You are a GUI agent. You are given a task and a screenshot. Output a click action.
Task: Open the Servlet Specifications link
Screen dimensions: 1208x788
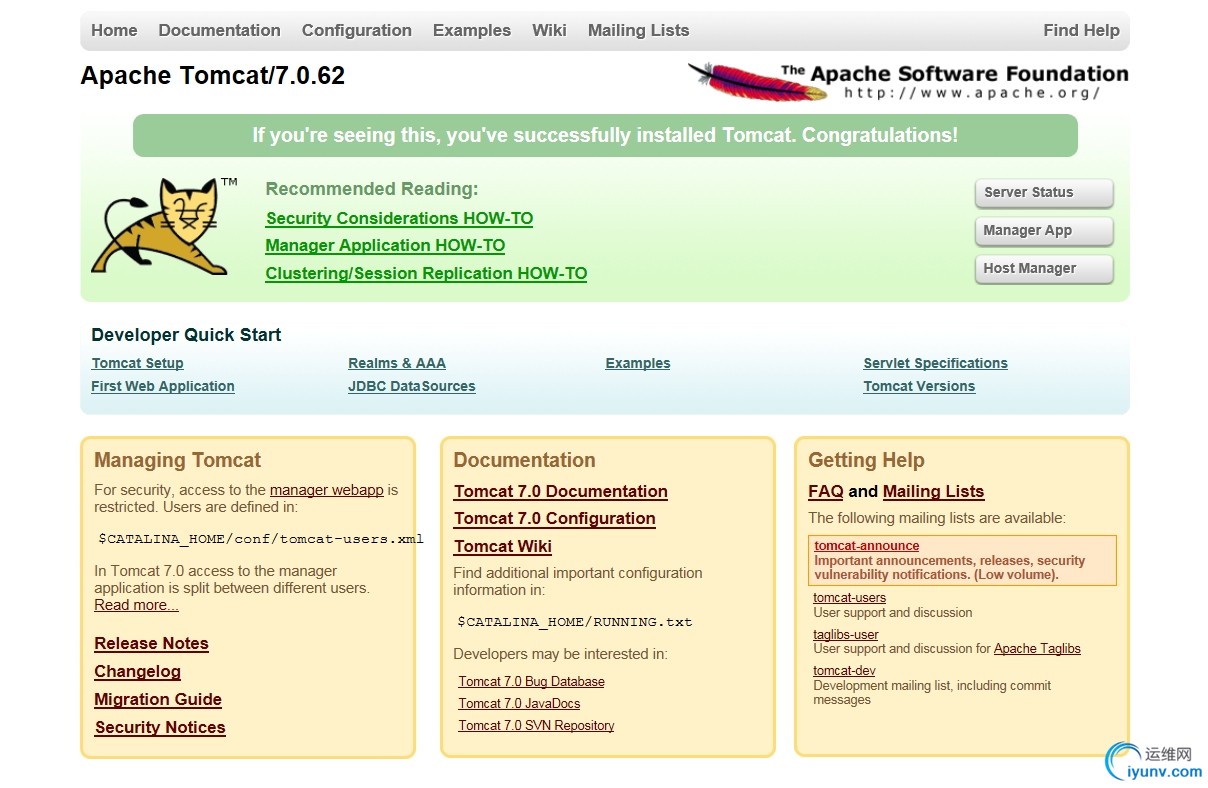[936, 363]
